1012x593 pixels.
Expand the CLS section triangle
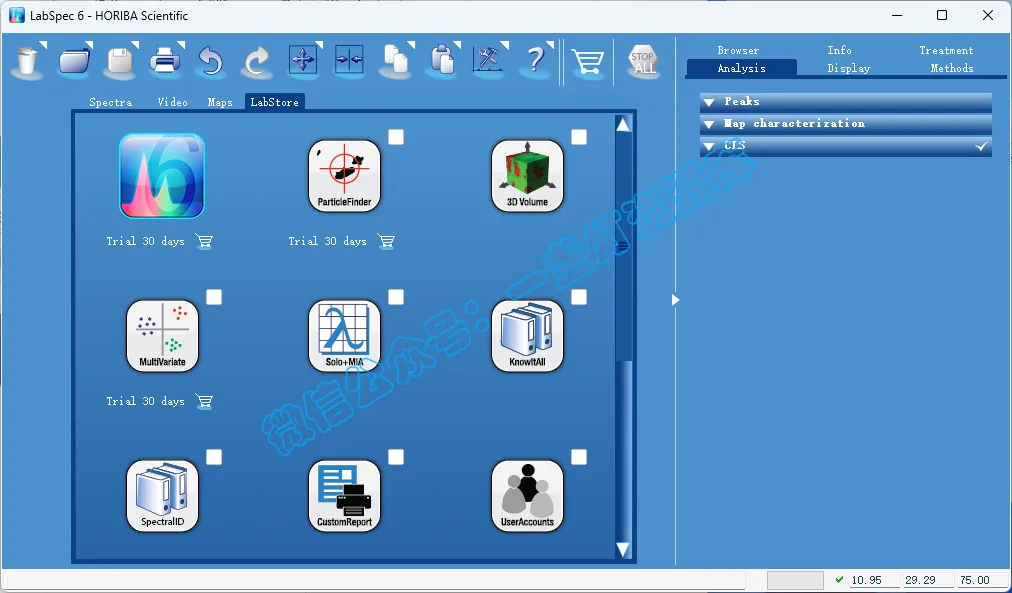(x=709, y=146)
